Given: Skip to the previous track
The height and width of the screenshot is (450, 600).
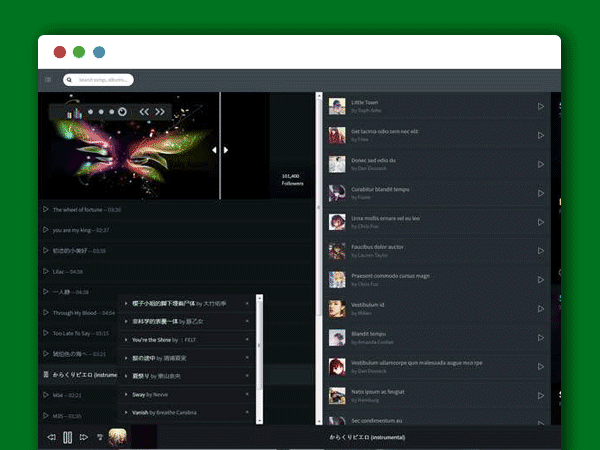Looking at the screenshot, I should (51, 437).
